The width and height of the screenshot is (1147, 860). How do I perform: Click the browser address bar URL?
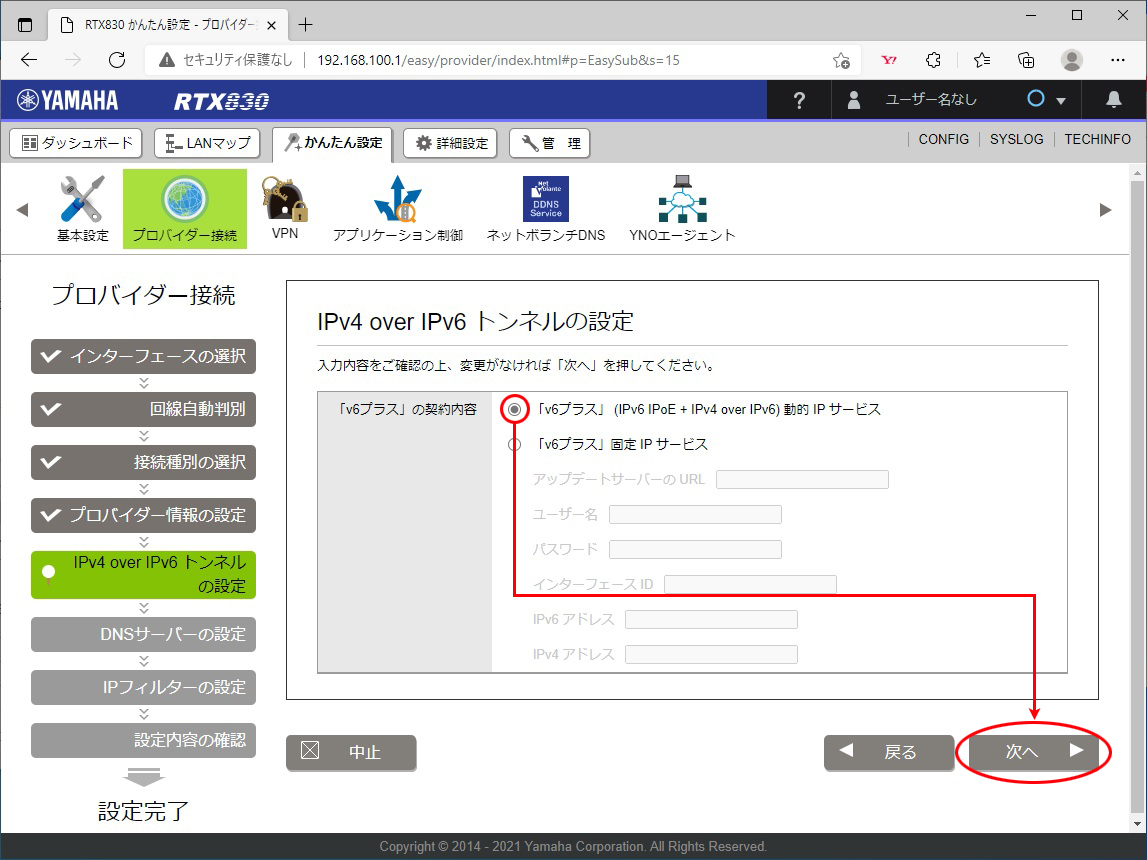pos(498,60)
